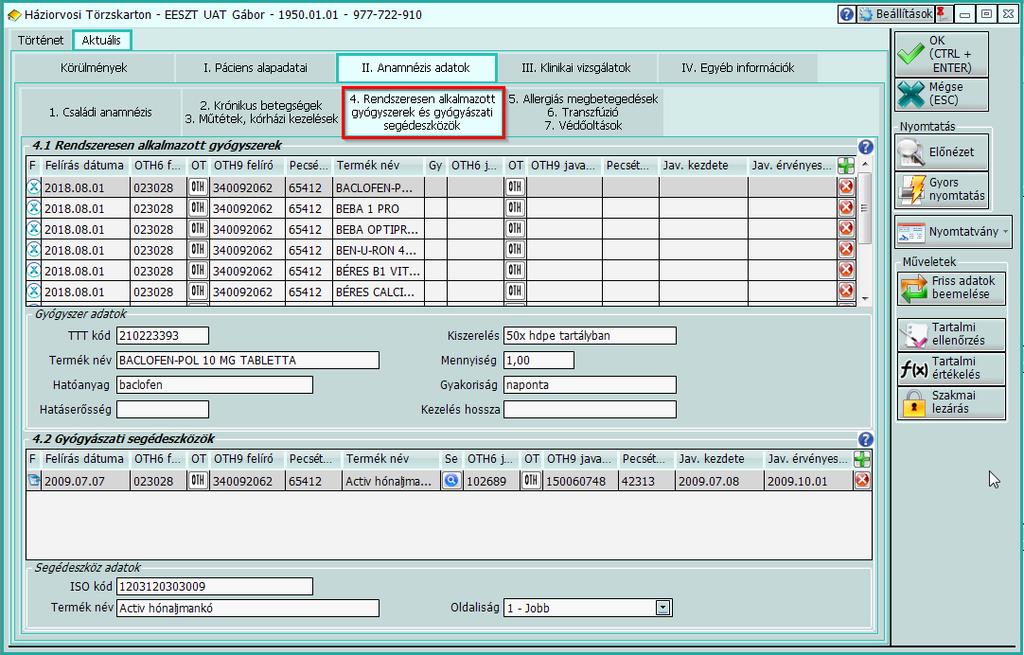Select the Aktuális tab
The width and height of the screenshot is (1024, 655).
click(101, 40)
